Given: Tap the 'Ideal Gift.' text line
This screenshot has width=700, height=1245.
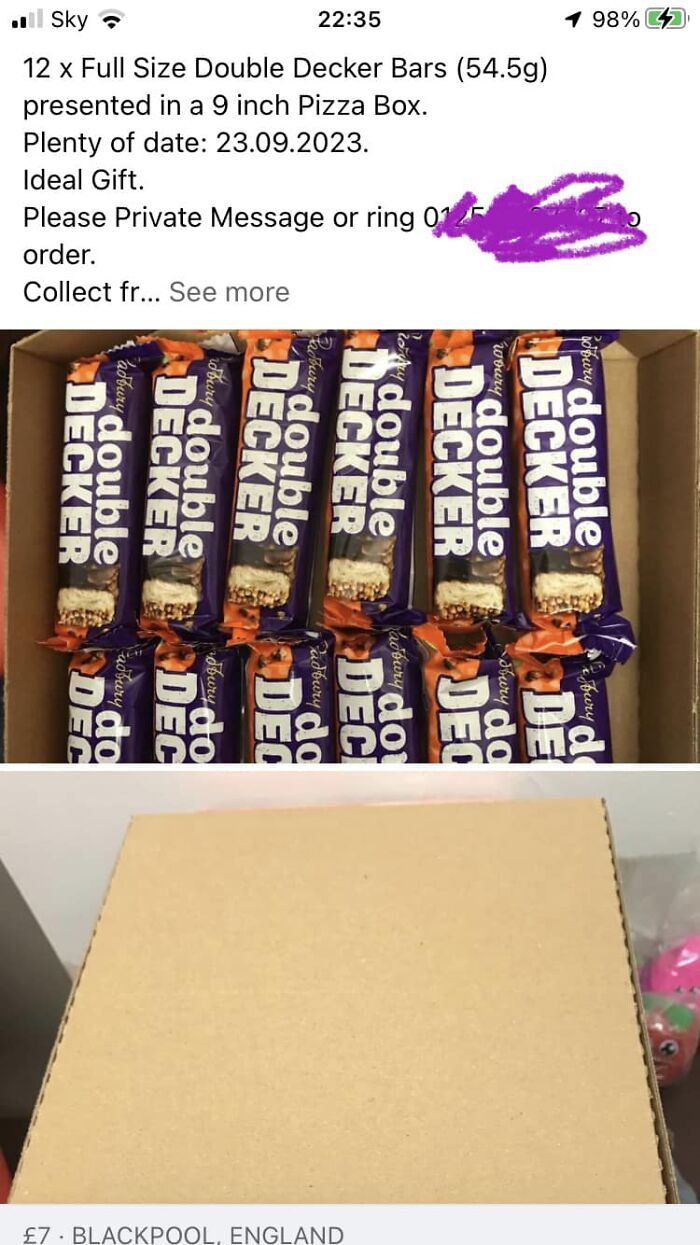Looking at the screenshot, I should 84,180.
